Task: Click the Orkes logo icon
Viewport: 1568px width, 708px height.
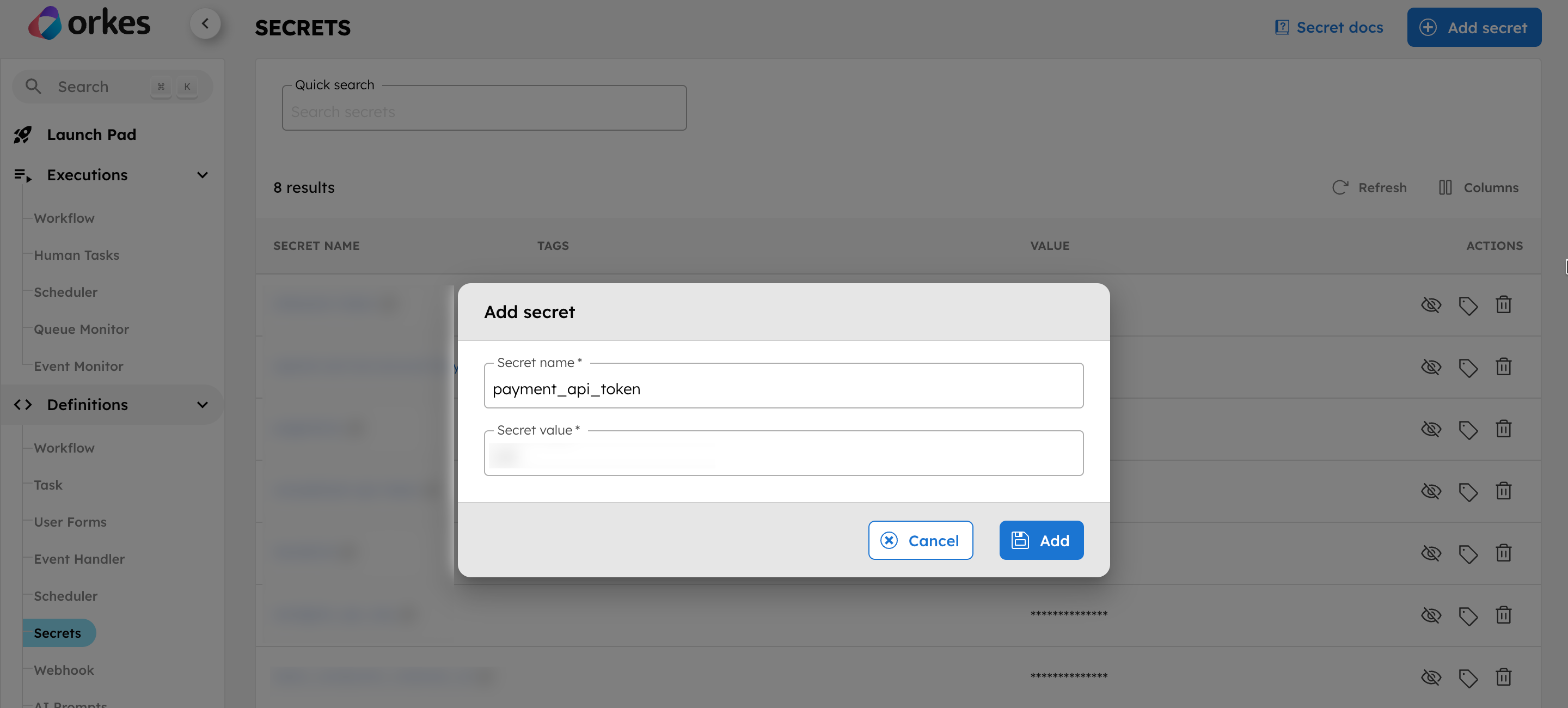Action: pos(45,23)
